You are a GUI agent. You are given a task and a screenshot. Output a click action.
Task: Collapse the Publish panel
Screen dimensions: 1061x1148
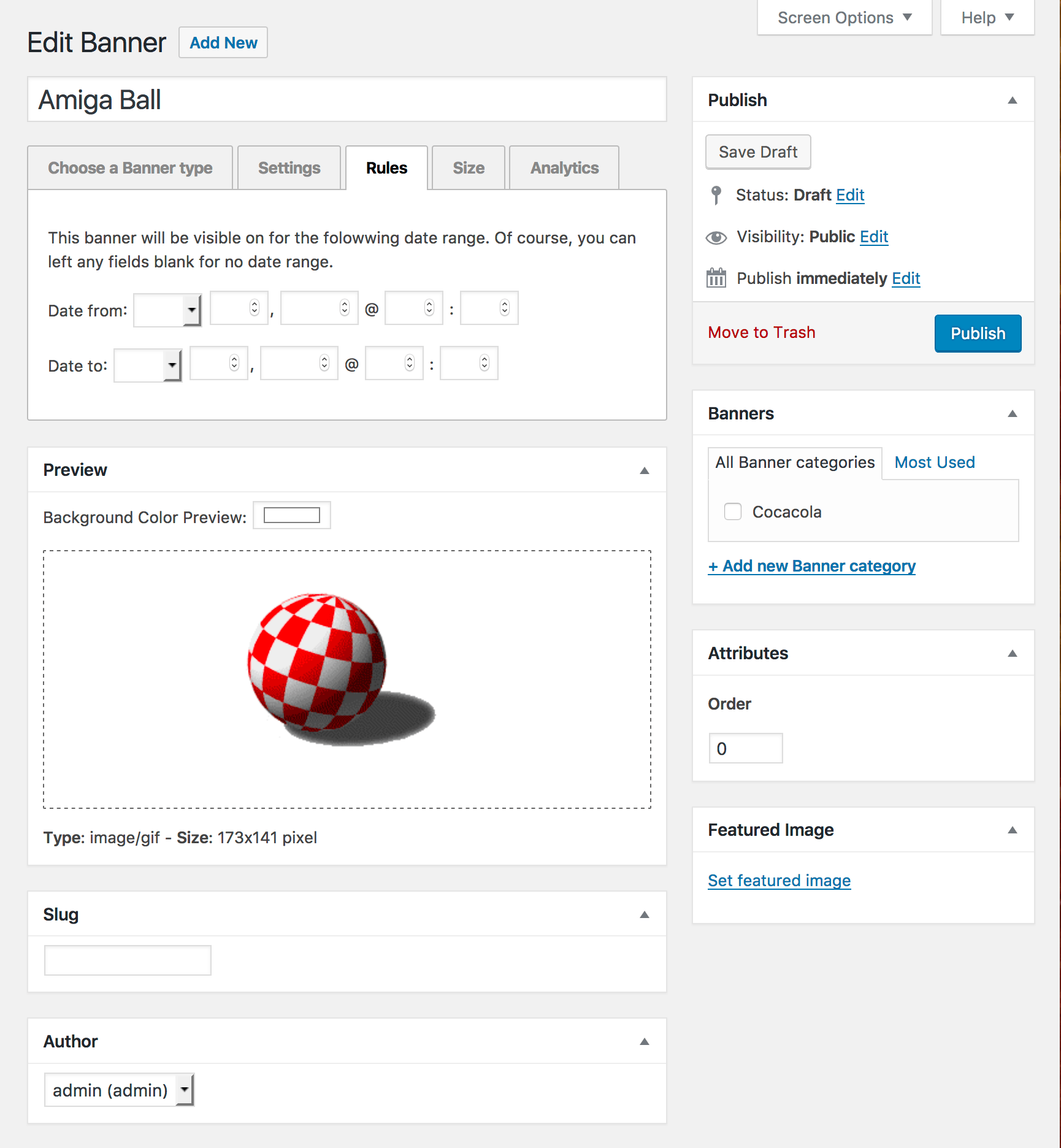point(1013,100)
